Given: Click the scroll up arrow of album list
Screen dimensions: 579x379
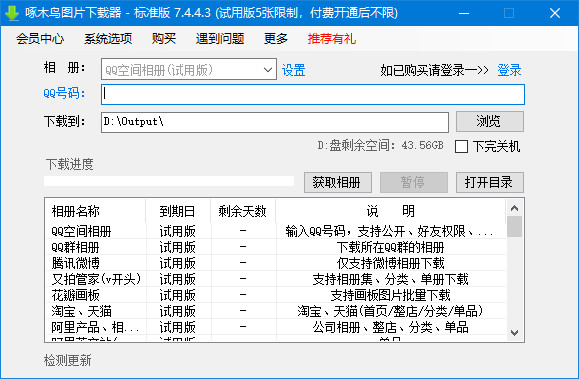Looking at the screenshot, I should tap(514, 208).
